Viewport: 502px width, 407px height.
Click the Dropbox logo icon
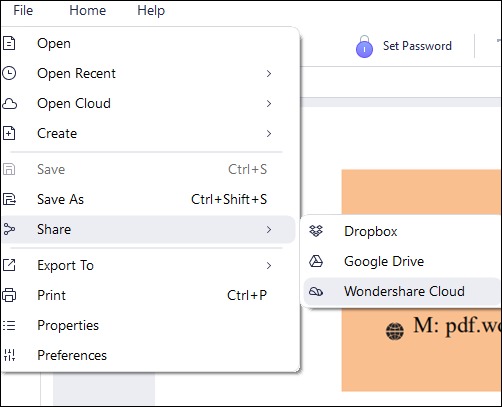(x=316, y=231)
